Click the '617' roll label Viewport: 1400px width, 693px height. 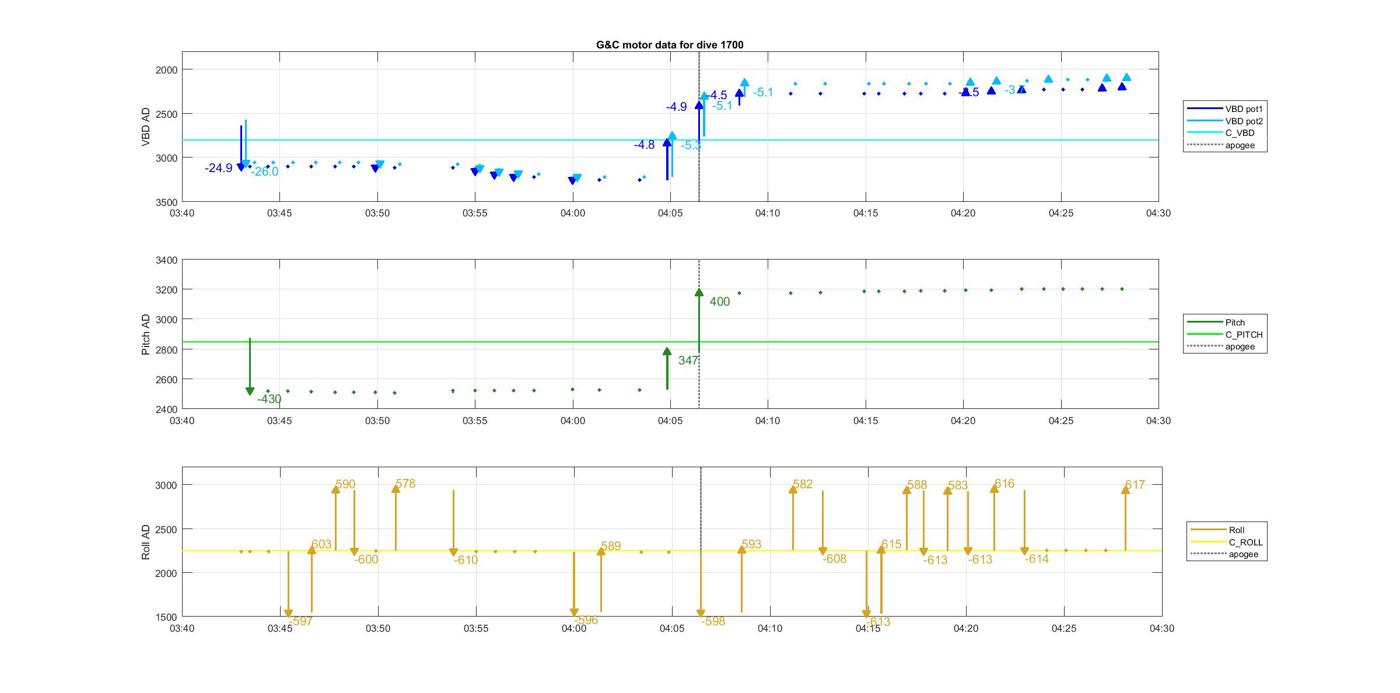coord(1135,485)
